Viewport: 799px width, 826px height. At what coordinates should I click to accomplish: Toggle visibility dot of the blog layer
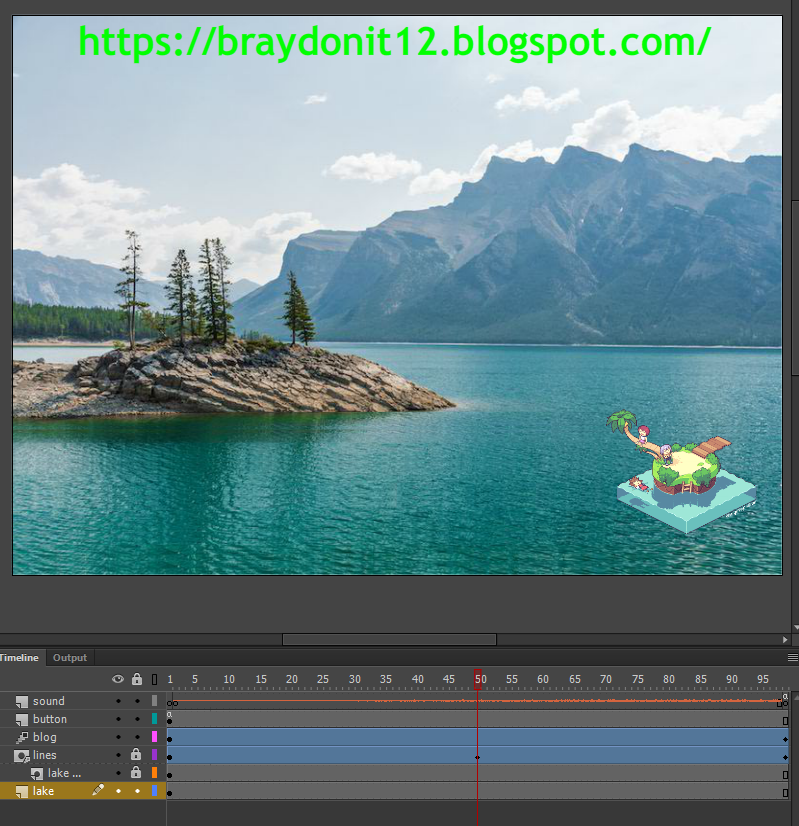[118, 737]
